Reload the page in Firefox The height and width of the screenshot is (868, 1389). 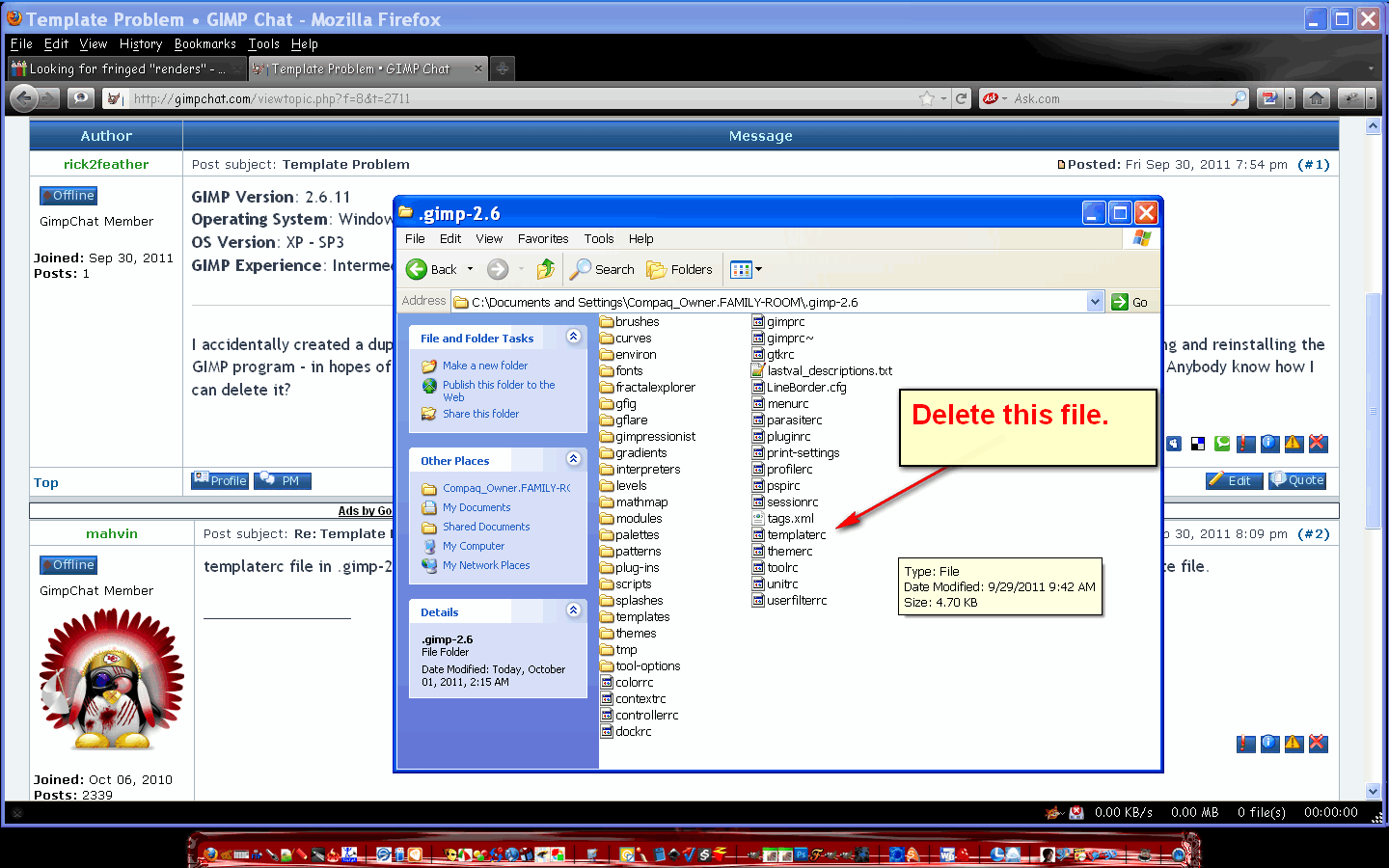(961, 98)
